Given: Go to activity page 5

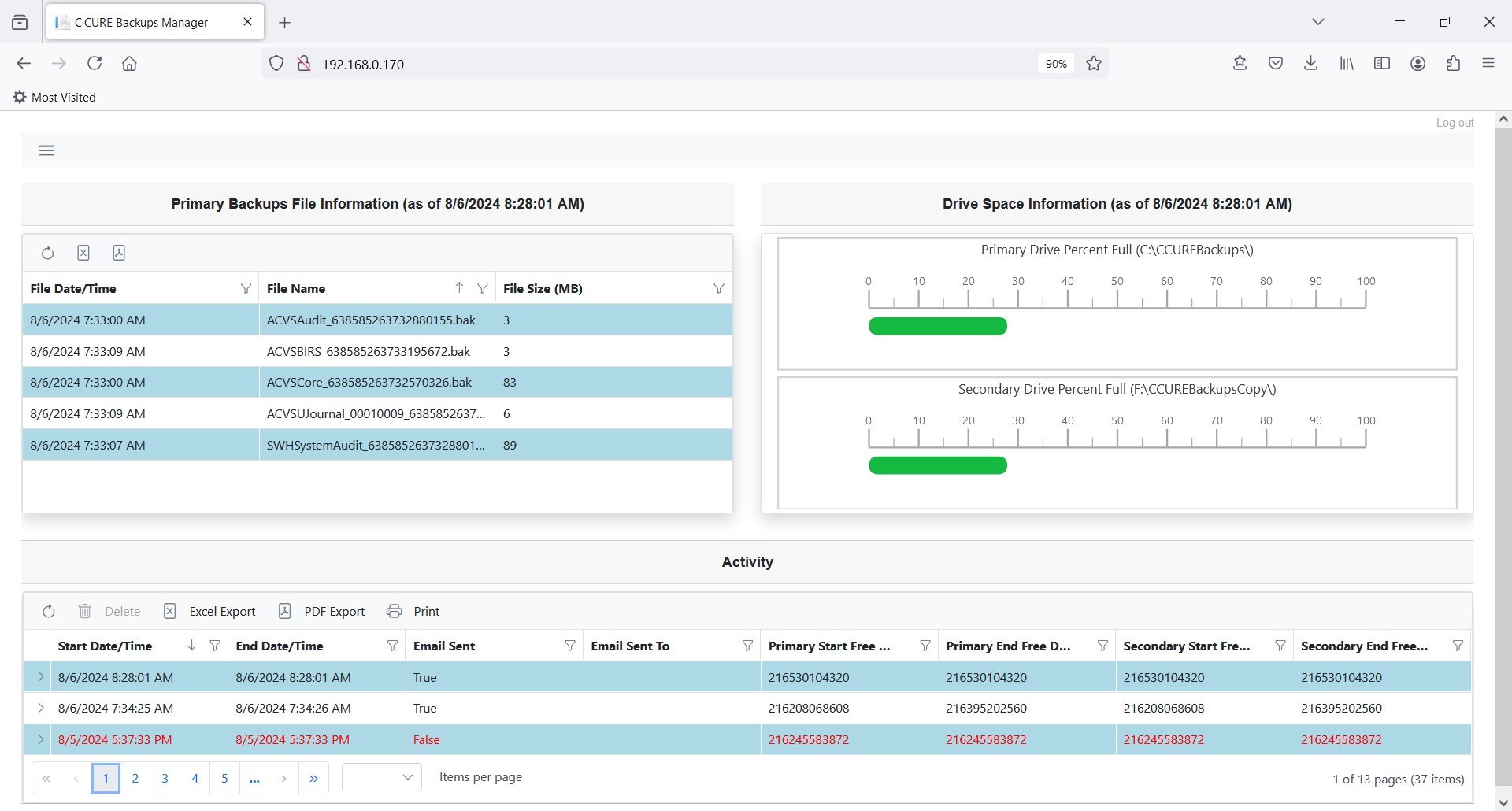Looking at the screenshot, I should tap(224, 778).
